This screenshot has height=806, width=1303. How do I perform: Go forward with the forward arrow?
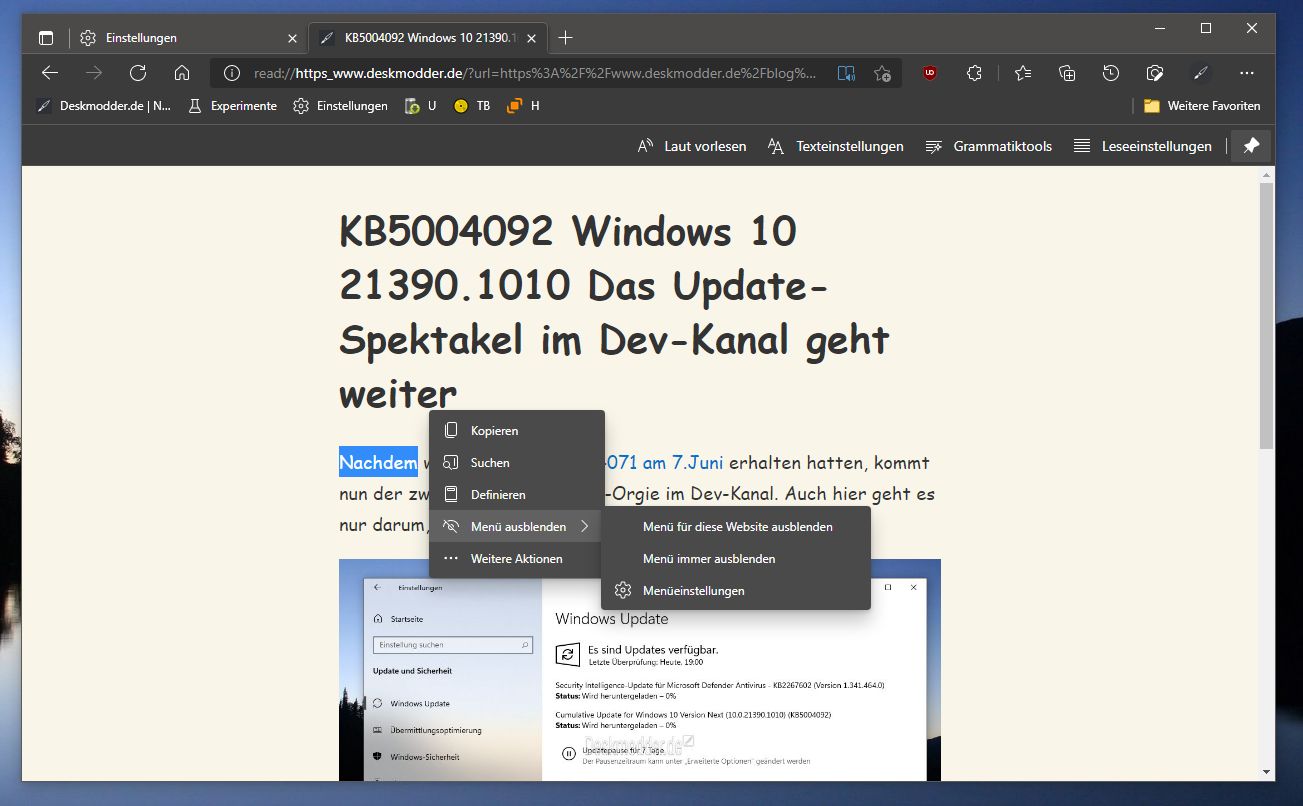94,73
